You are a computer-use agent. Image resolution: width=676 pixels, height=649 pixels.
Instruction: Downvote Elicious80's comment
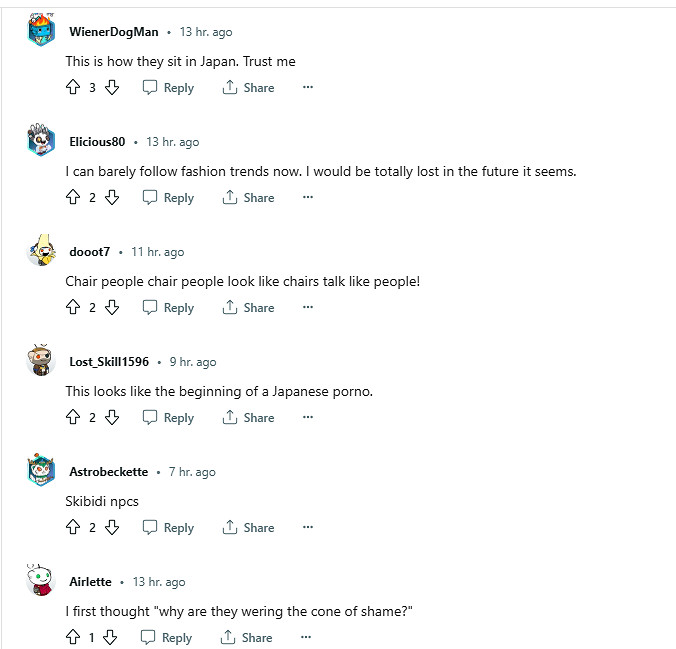pyautogui.click(x=112, y=198)
